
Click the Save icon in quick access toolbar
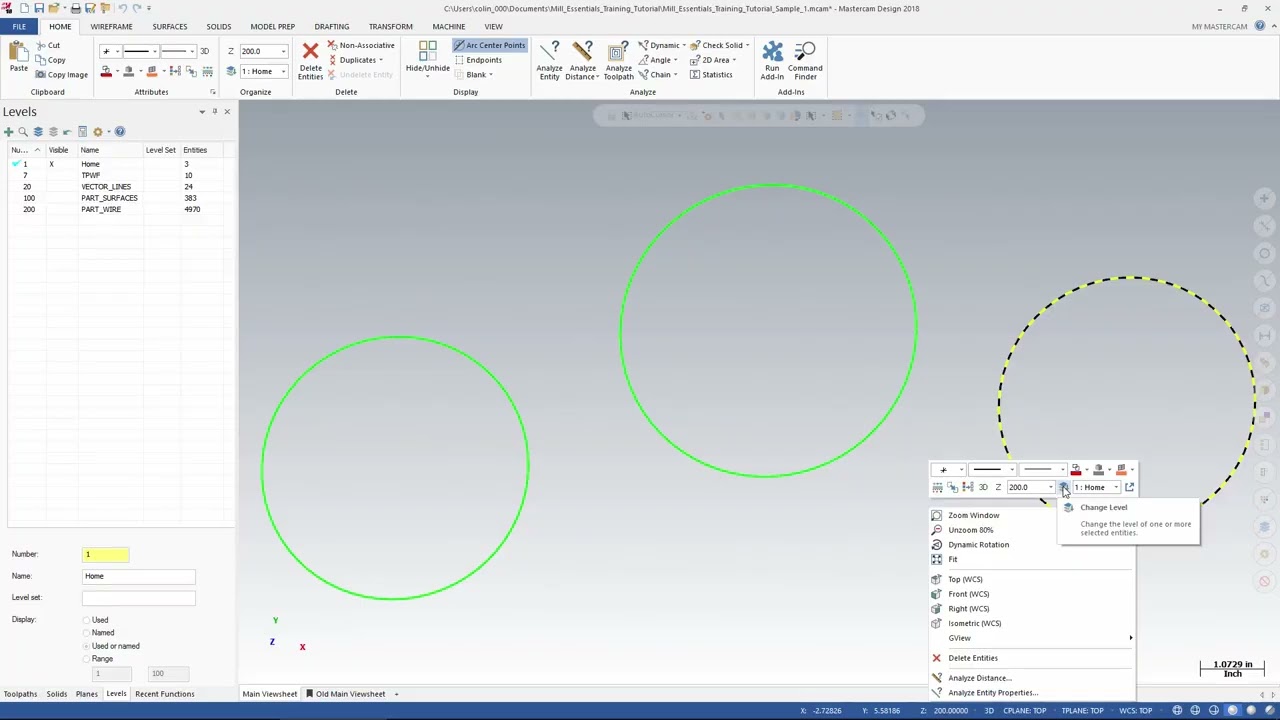[x=38, y=8]
